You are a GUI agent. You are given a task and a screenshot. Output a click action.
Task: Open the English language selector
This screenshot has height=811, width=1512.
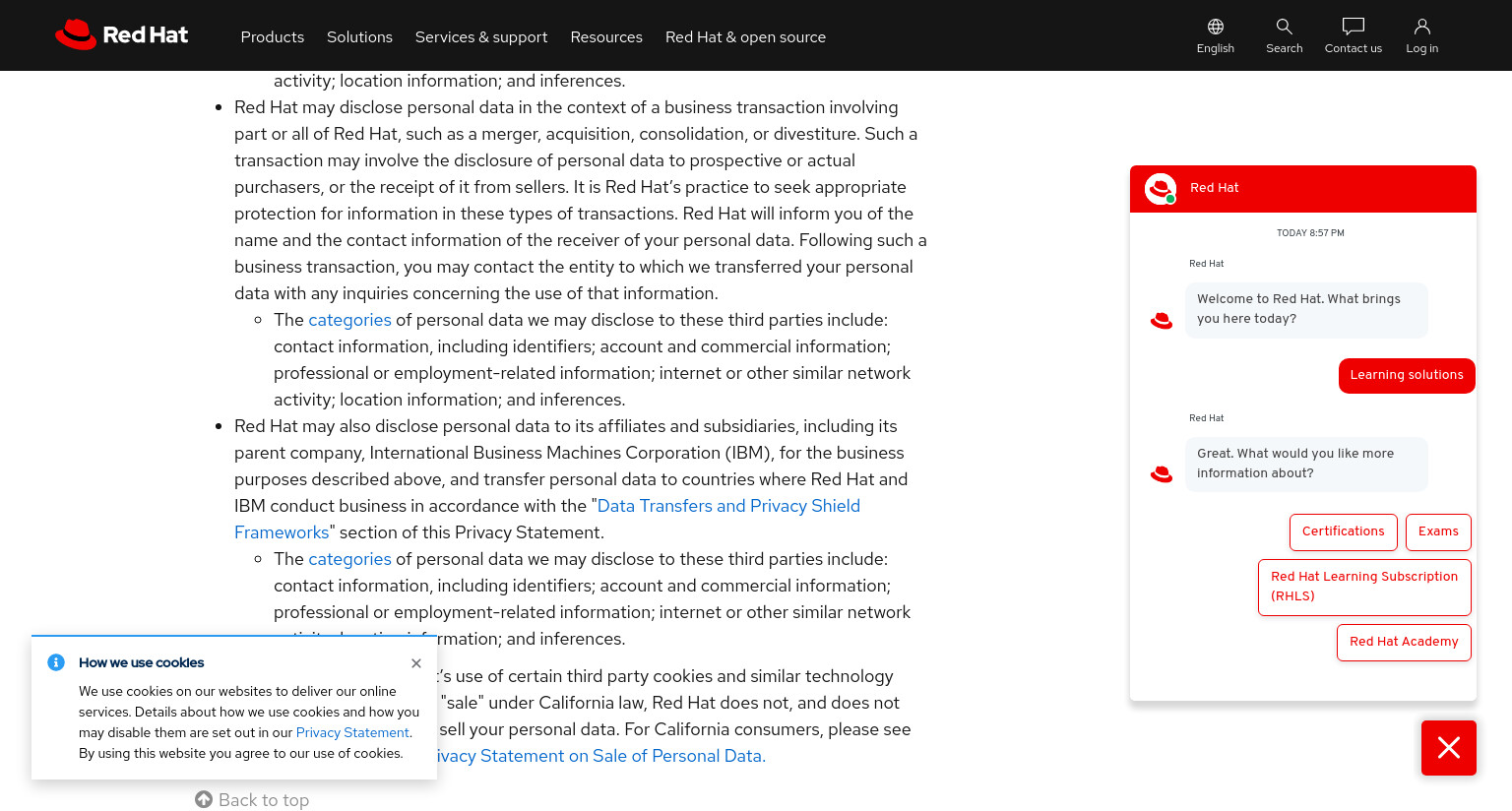1216,35
